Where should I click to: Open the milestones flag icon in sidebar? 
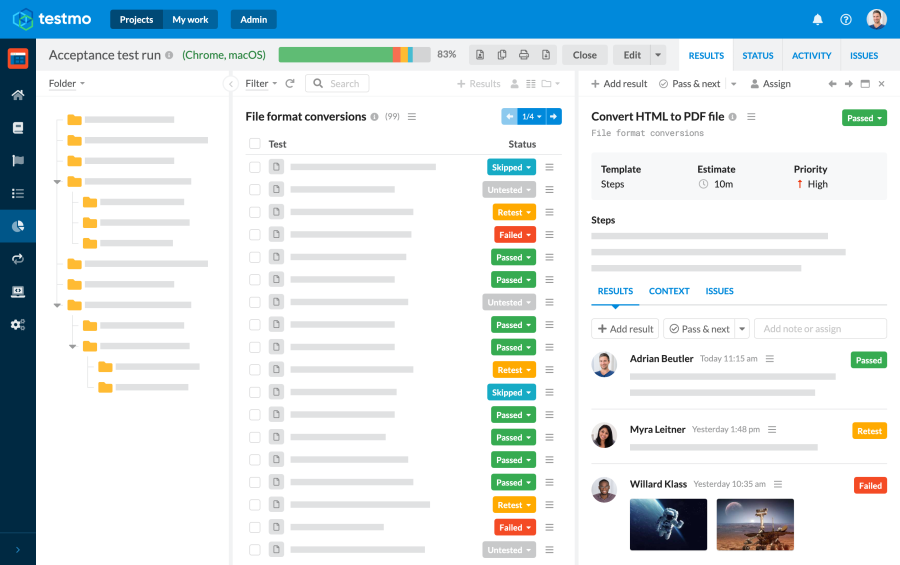pos(17,160)
